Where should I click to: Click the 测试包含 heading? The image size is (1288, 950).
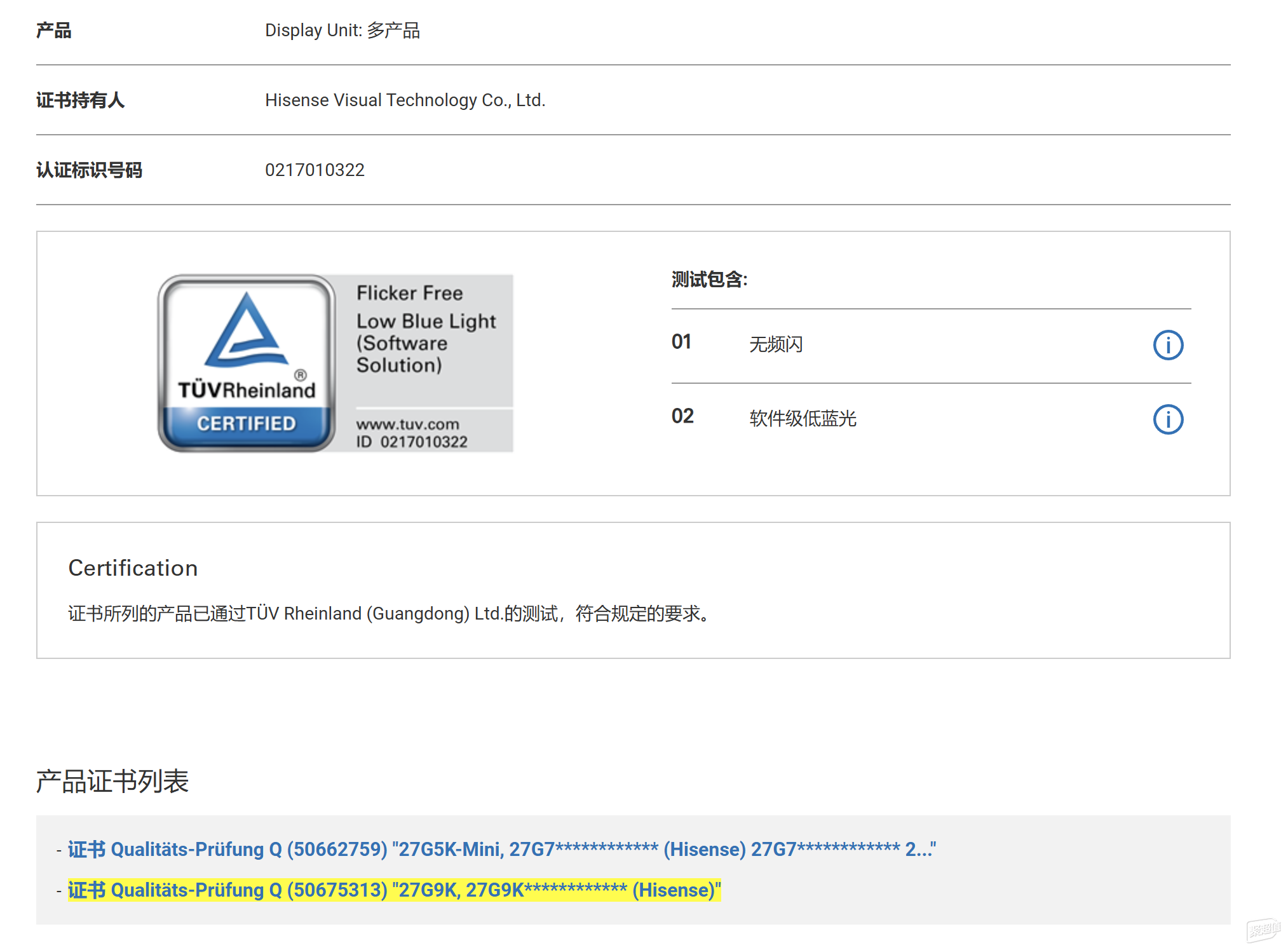[x=709, y=279]
